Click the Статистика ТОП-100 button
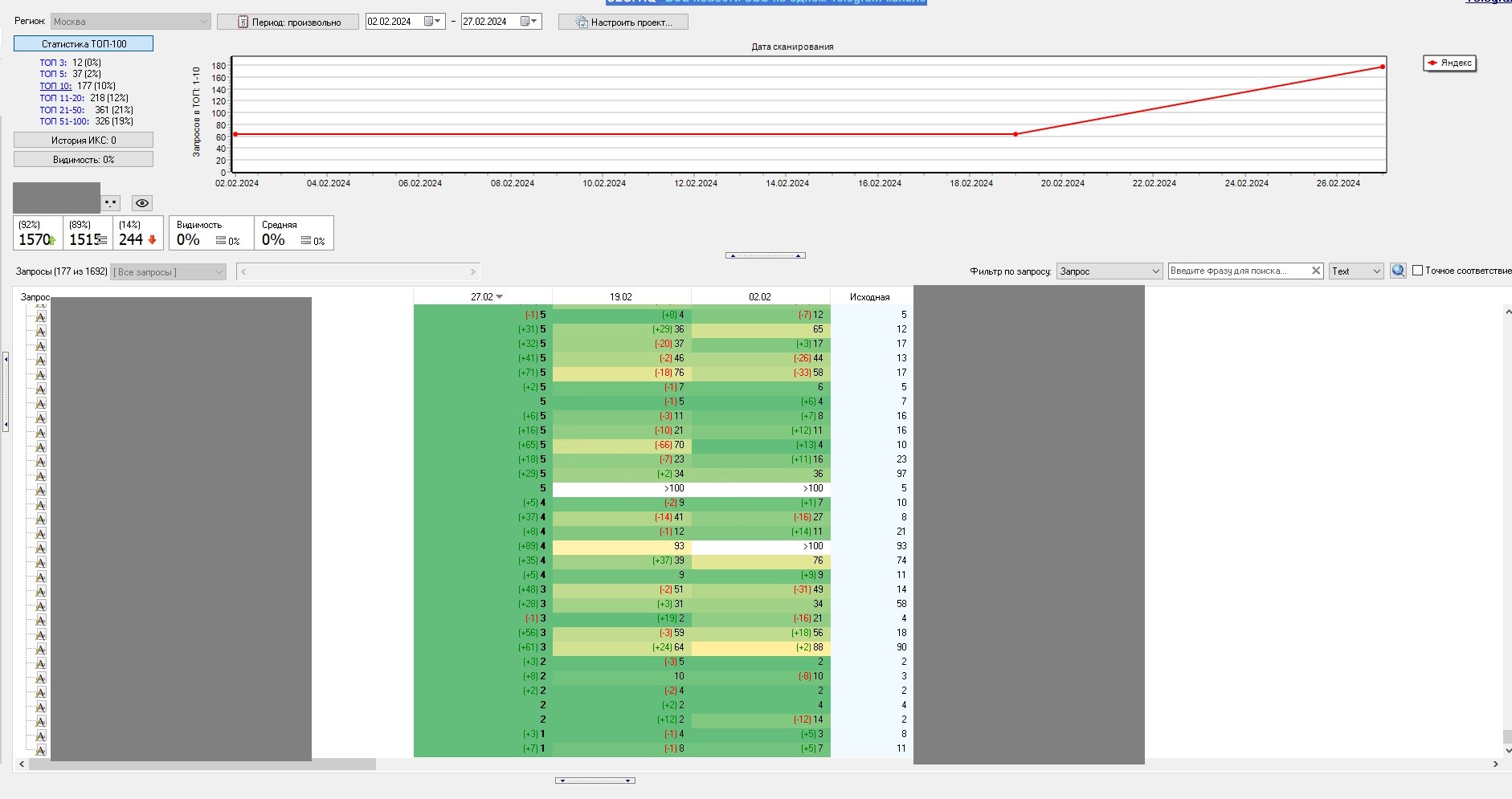The height and width of the screenshot is (799, 1512). (x=84, y=43)
